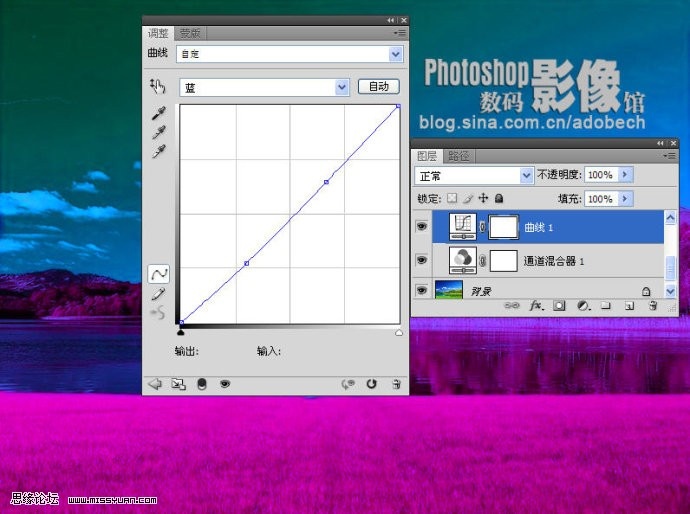
Task: Switch panel to expanded view icon
Action: pos(178,384)
